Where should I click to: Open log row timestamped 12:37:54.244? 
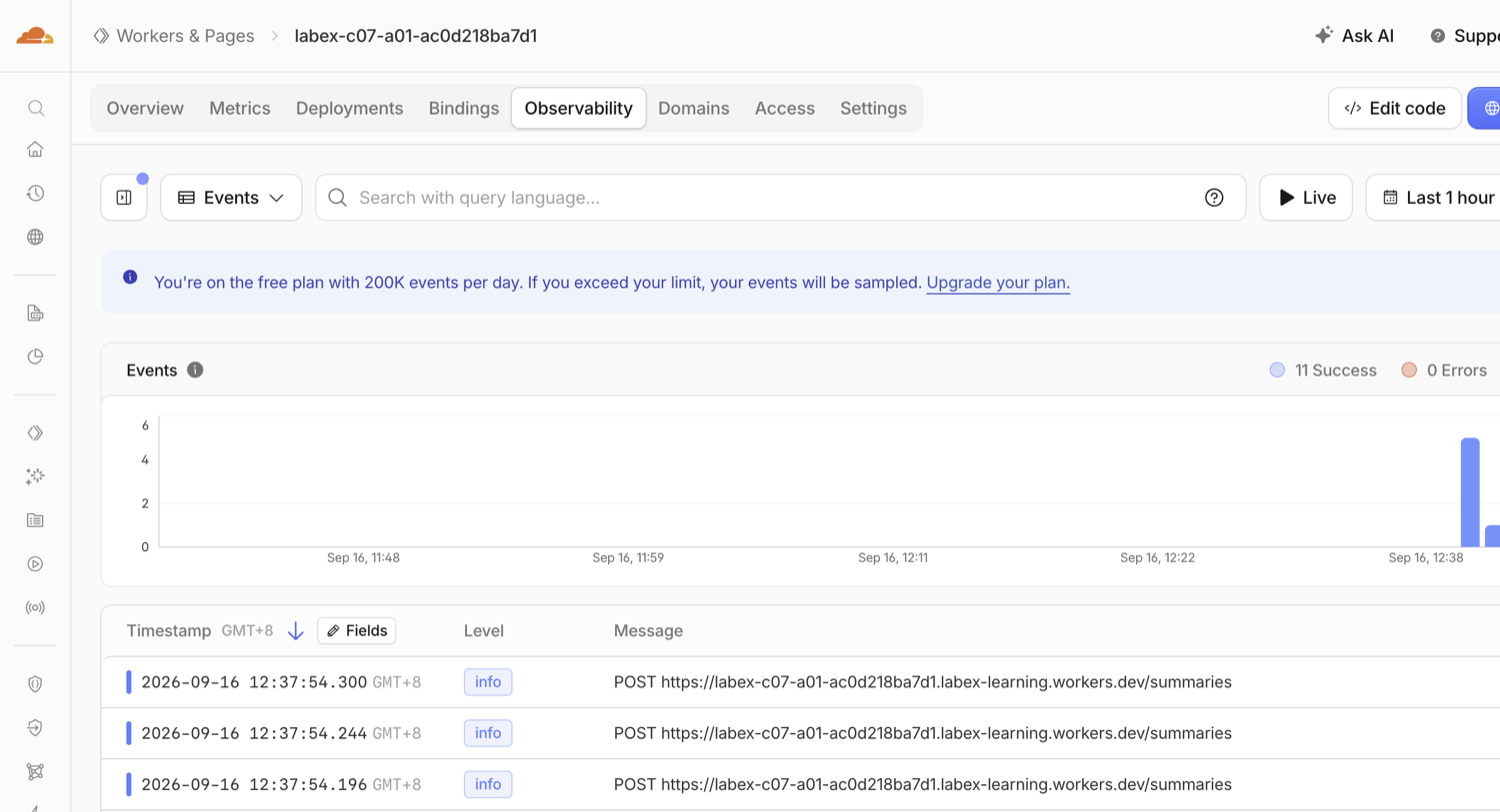[x=800, y=733]
